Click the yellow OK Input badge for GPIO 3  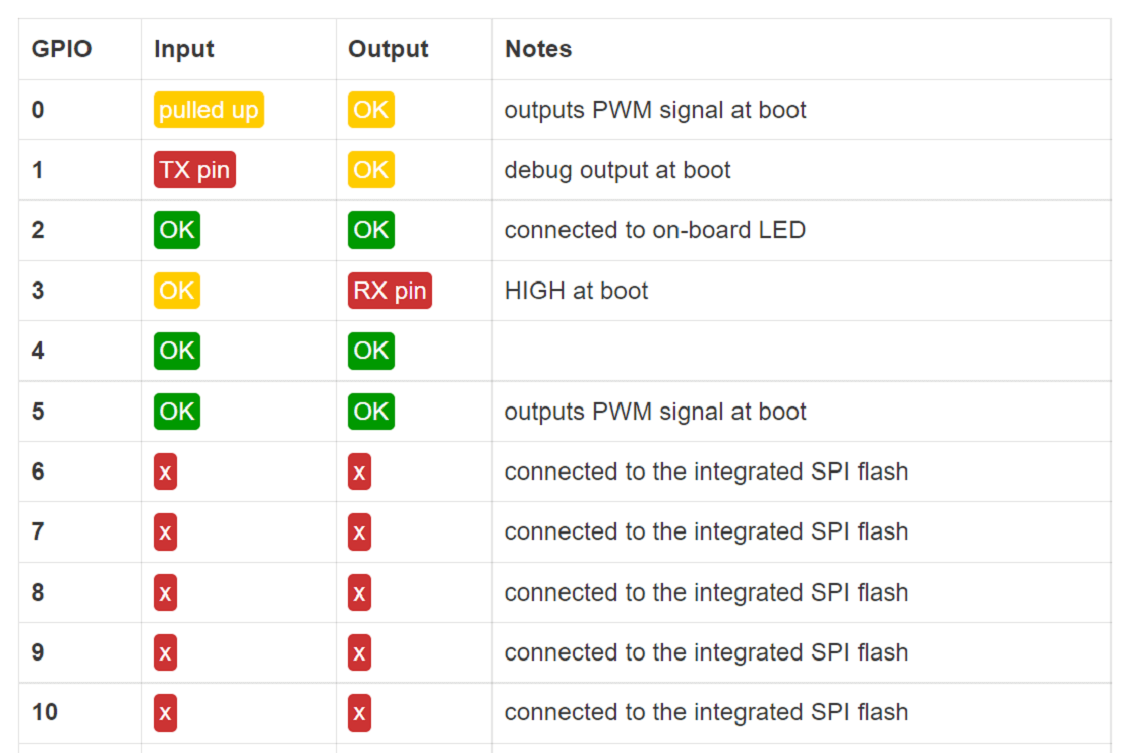click(x=176, y=291)
